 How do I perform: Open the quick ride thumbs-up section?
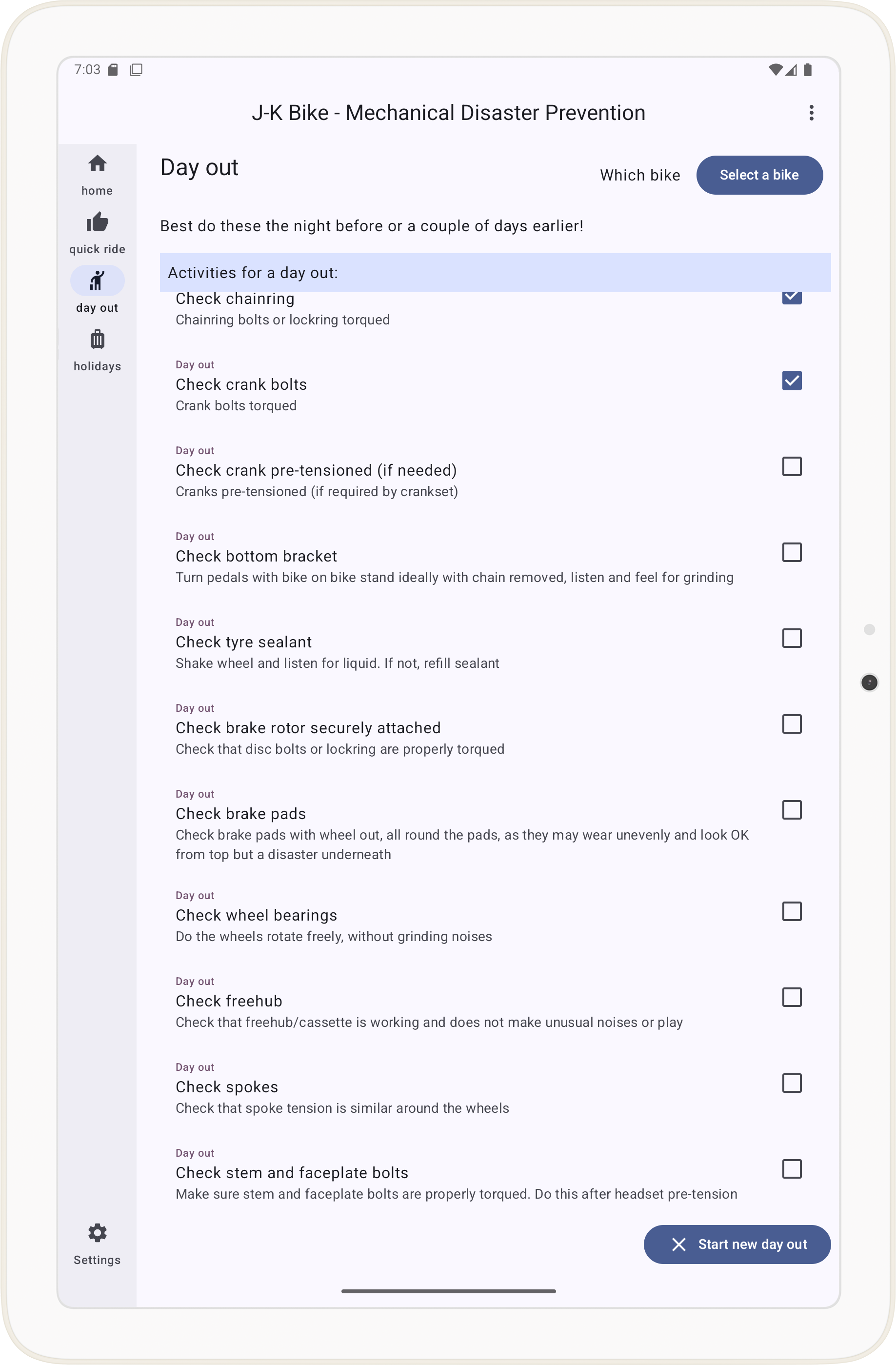tap(97, 233)
